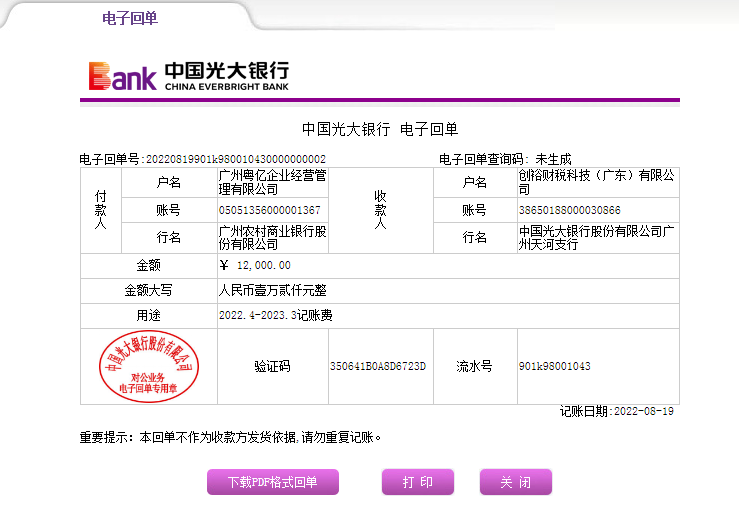Select payer account 0505135600001367

coord(269,210)
